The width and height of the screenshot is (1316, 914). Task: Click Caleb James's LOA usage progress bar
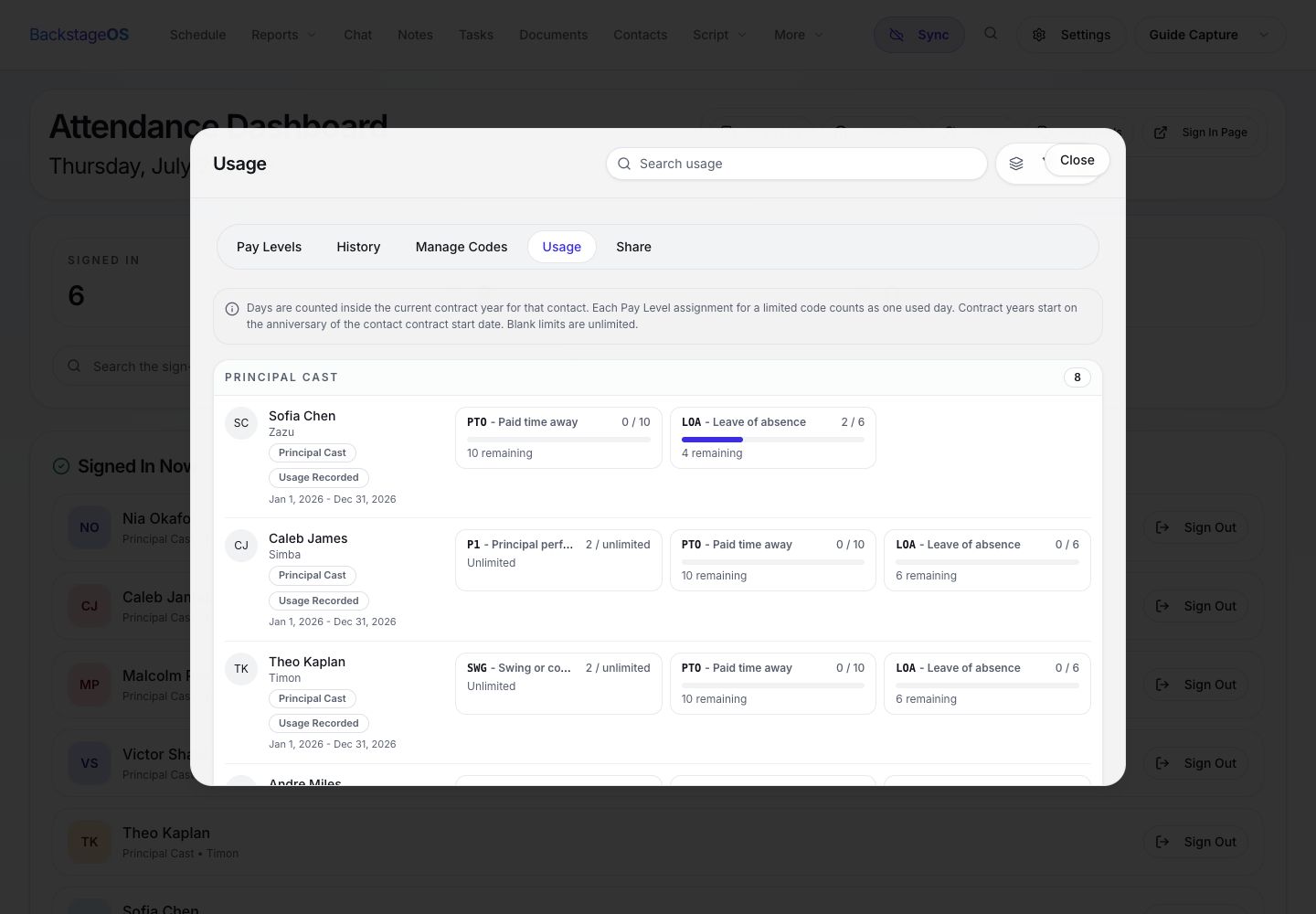(x=987, y=562)
